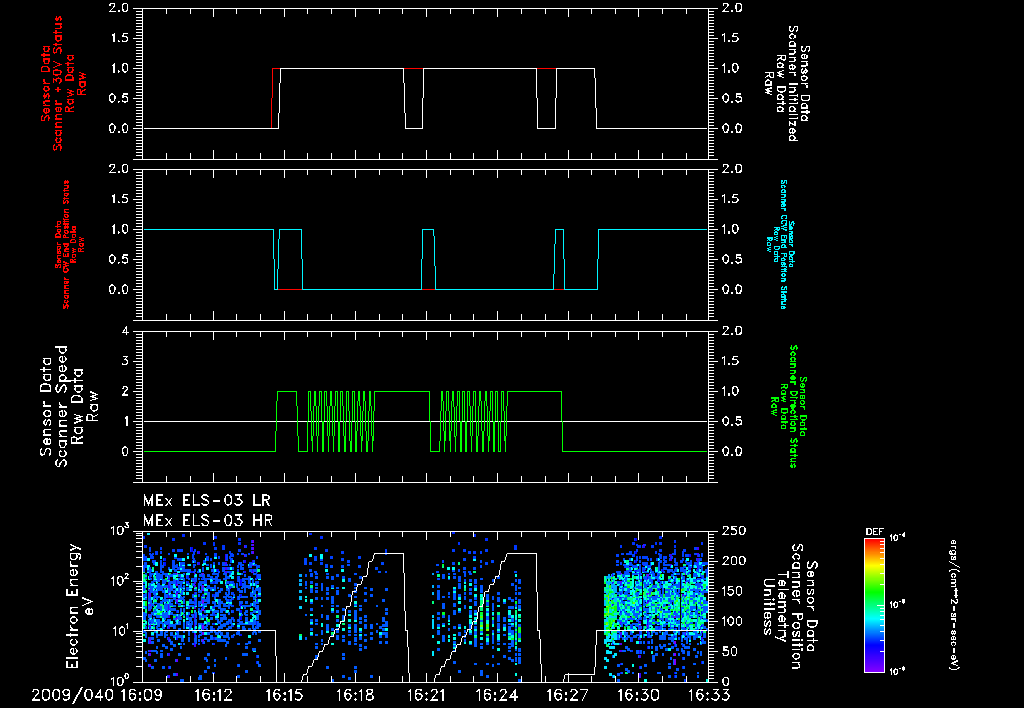Click the 250 tick on scanner position axis
Screen dimensions: 1024x708
pyautogui.click(x=734, y=531)
